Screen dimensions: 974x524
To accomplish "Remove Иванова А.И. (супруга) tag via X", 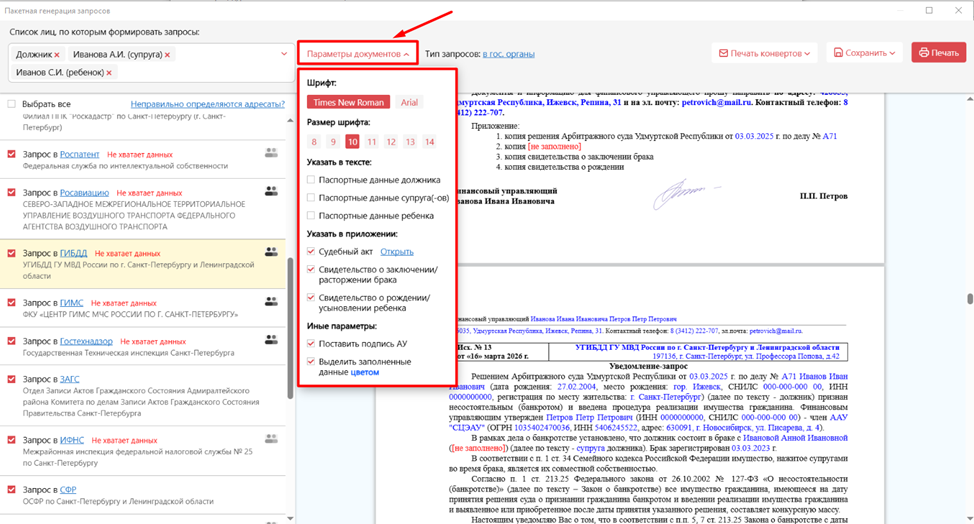I will 167,55.
